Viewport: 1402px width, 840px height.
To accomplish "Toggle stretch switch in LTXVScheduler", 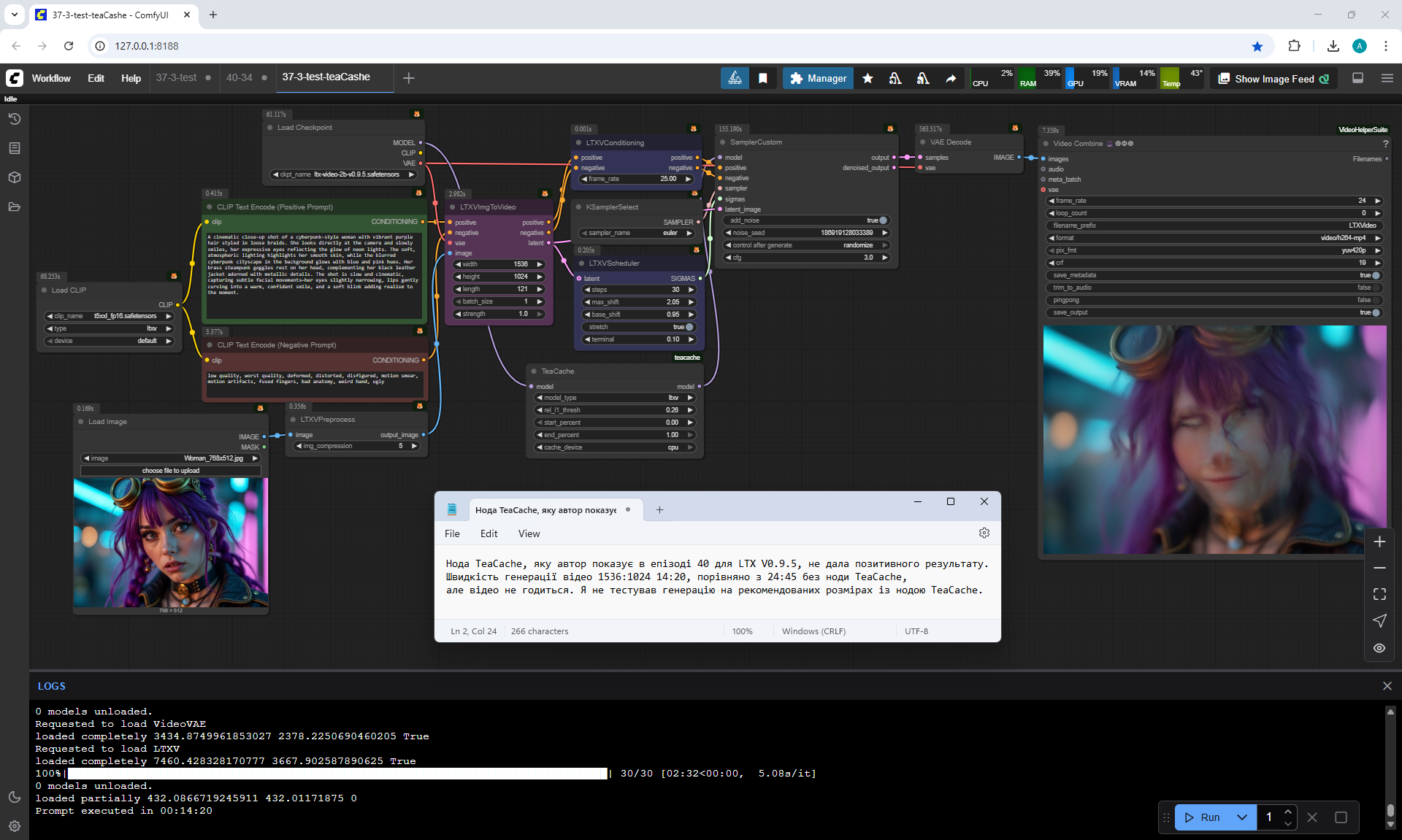I will (689, 327).
